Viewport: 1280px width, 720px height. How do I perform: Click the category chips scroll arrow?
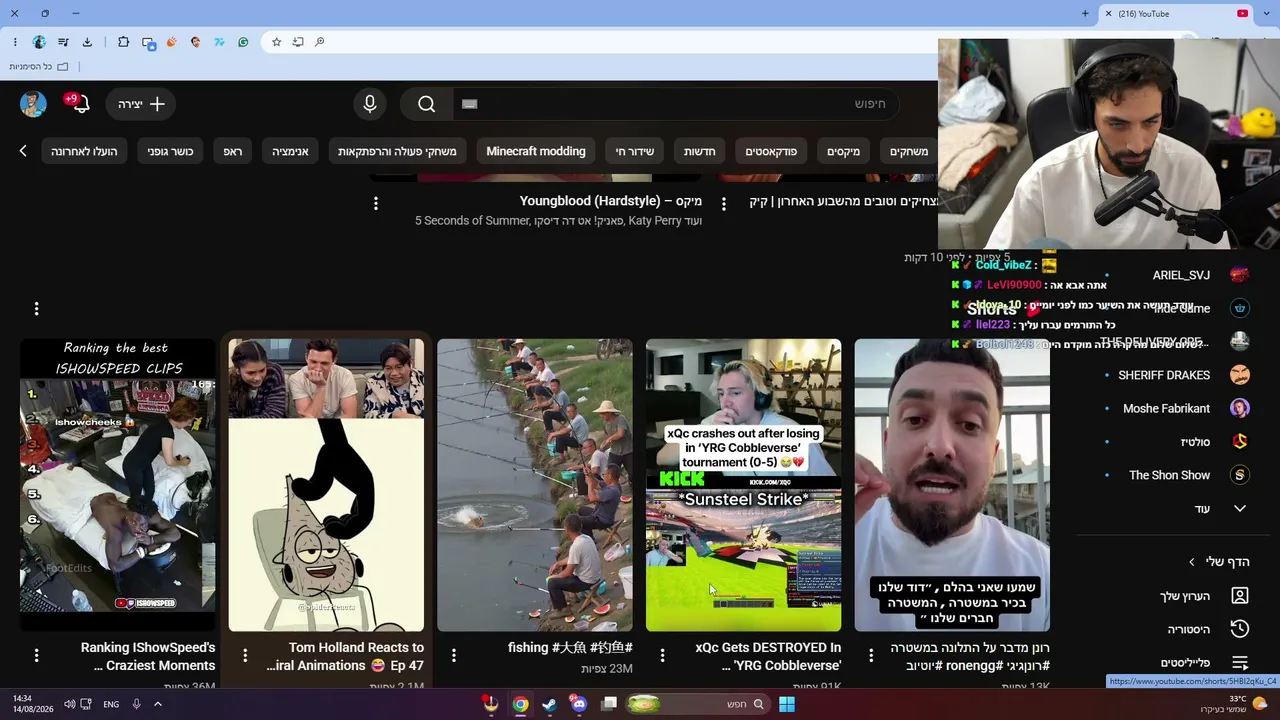coord(23,151)
